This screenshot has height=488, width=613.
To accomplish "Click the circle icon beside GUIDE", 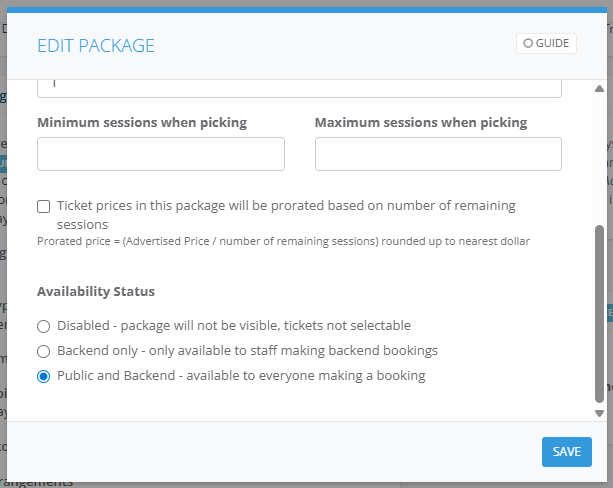I will pos(528,44).
